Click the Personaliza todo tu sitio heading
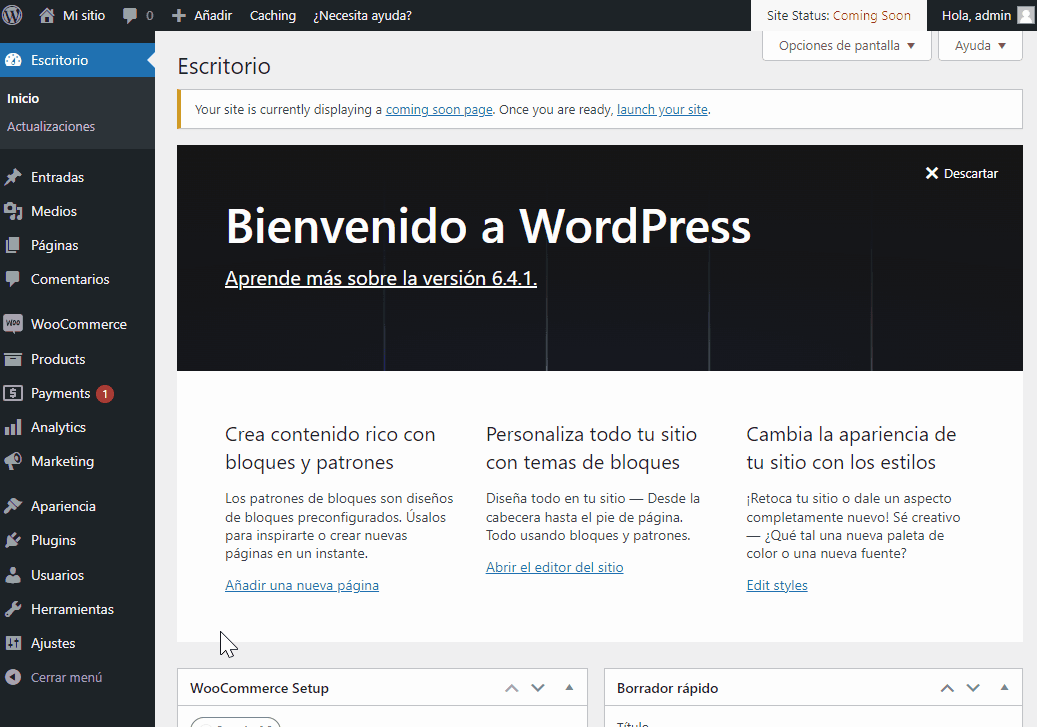This screenshot has width=1037, height=727. [591, 448]
